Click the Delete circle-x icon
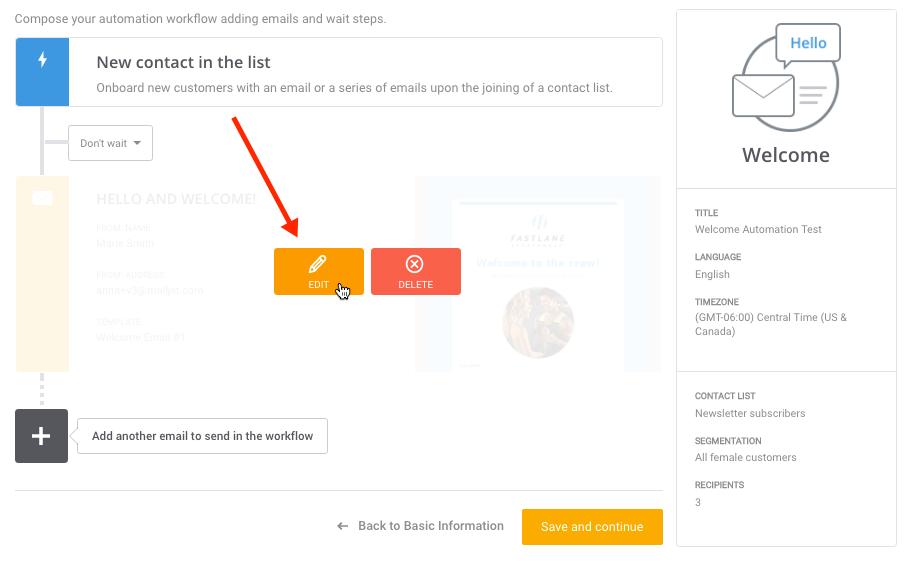Viewport: 911px width, 564px height. coord(414,264)
